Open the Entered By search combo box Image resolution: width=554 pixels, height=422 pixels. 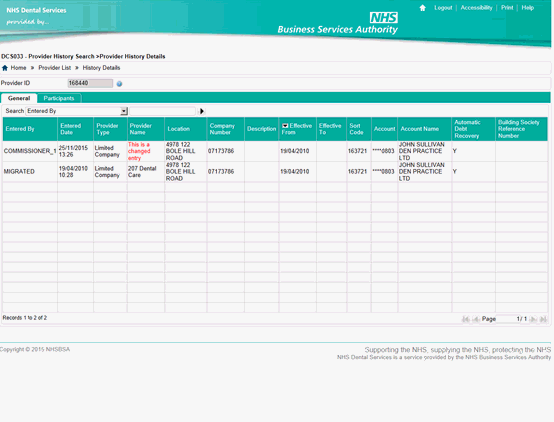[76, 111]
